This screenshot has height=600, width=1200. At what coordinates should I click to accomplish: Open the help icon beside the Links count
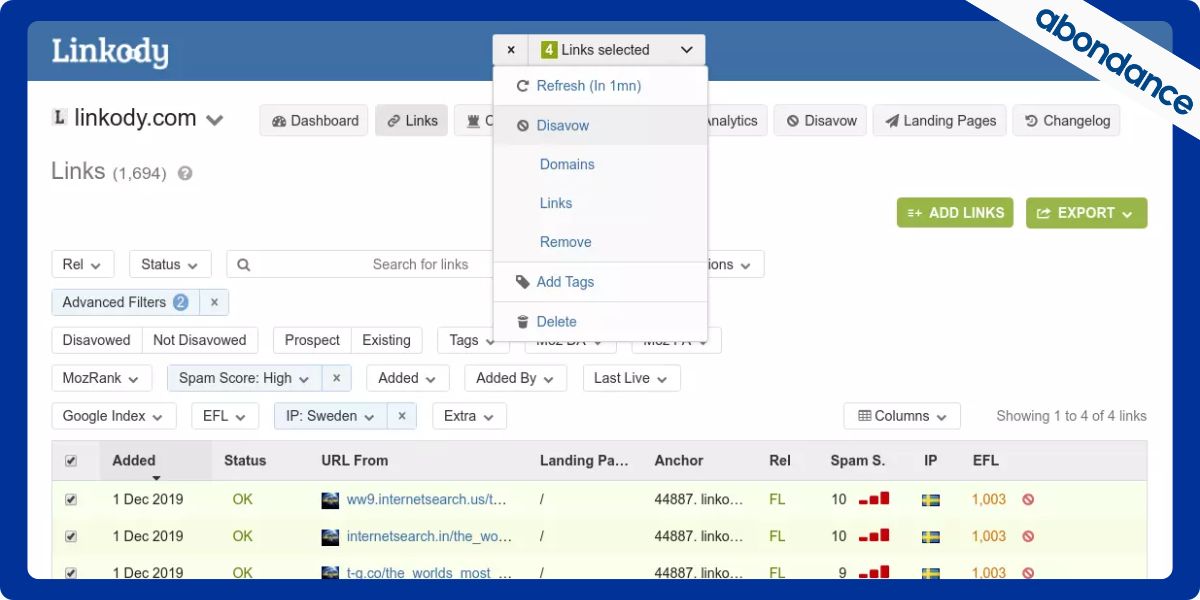click(x=185, y=173)
